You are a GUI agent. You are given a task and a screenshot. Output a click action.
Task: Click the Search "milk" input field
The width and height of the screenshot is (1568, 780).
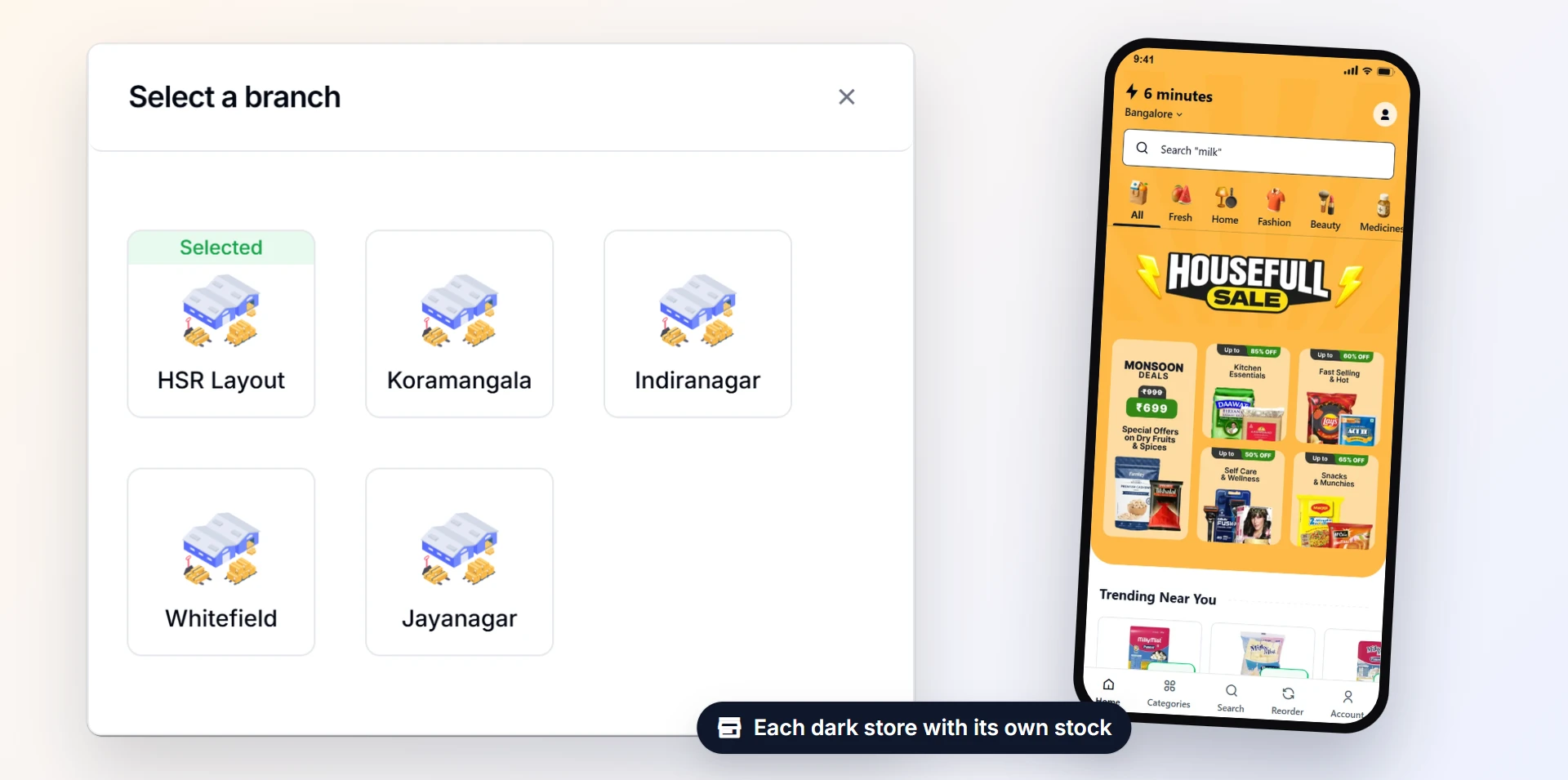point(1258,154)
